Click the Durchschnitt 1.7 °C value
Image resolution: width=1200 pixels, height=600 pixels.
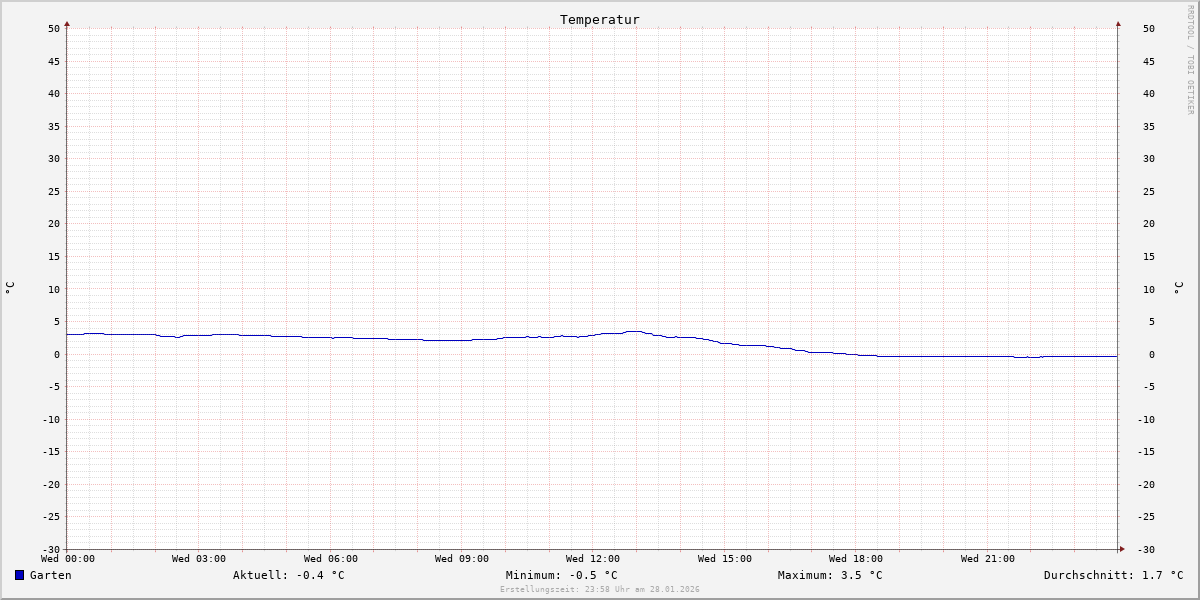click(x=1114, y=575)
